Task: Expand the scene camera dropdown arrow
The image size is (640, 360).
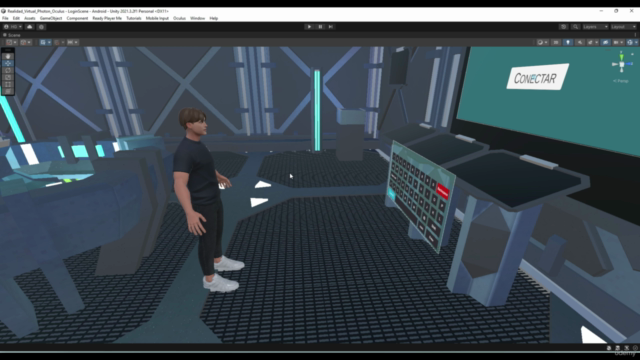Action: point(621,42)
